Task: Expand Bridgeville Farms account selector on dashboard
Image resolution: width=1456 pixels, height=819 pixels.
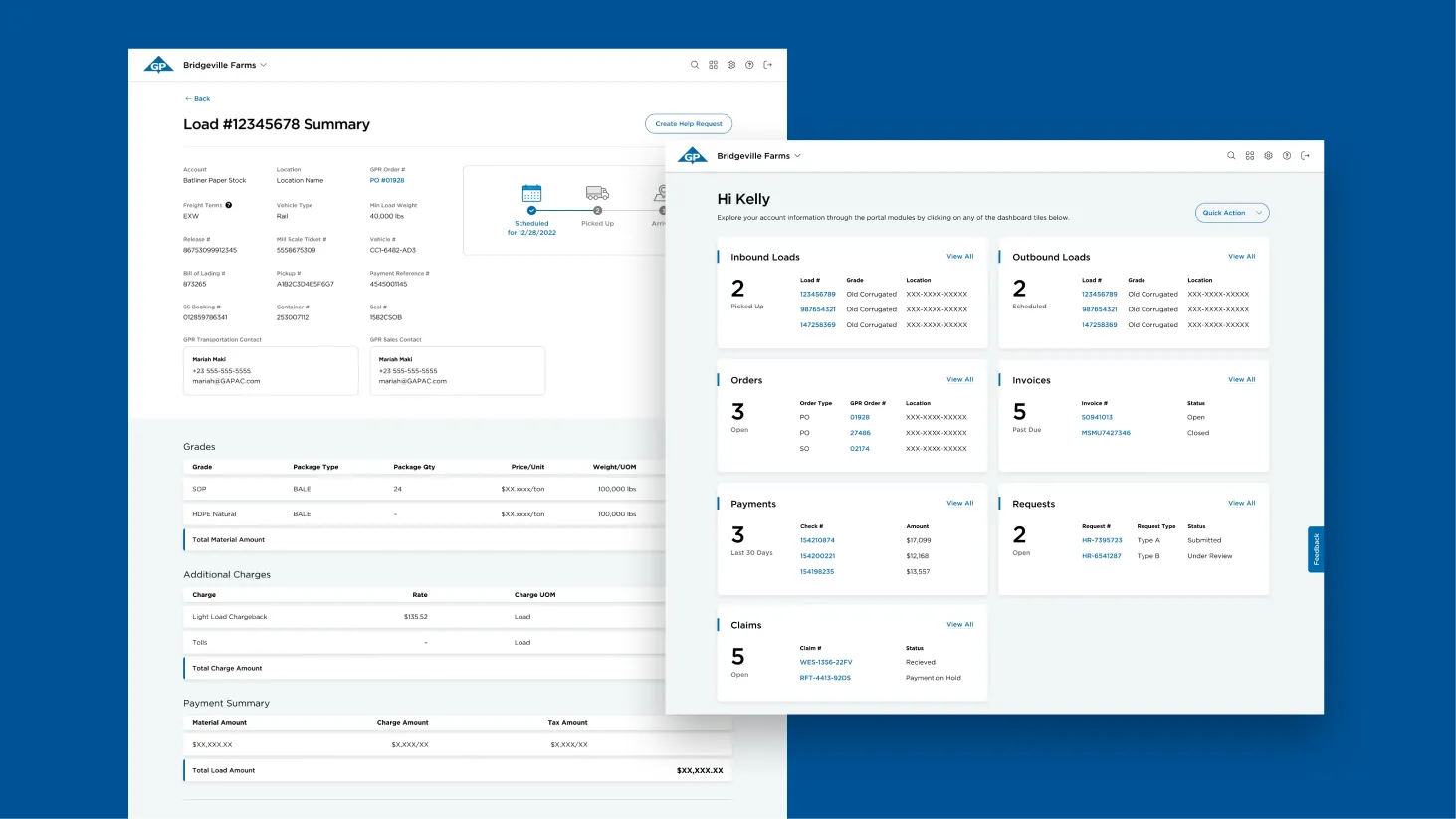Action: point(759,156)
